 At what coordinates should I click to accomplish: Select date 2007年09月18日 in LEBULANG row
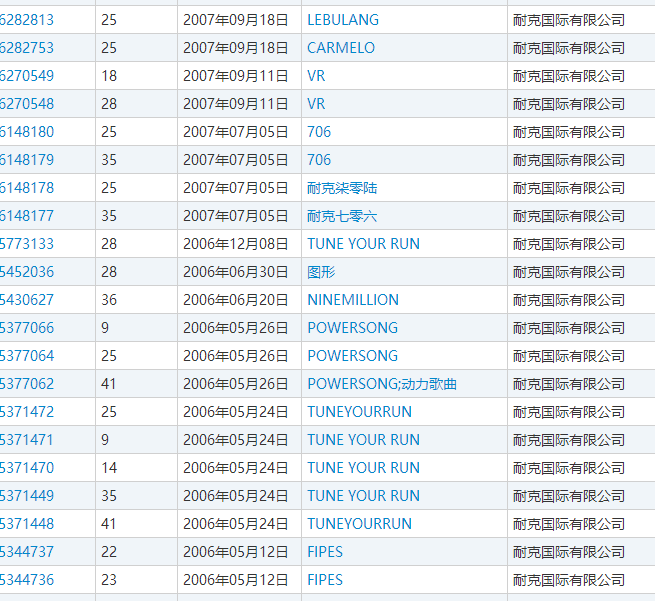(x=236, y=20)
